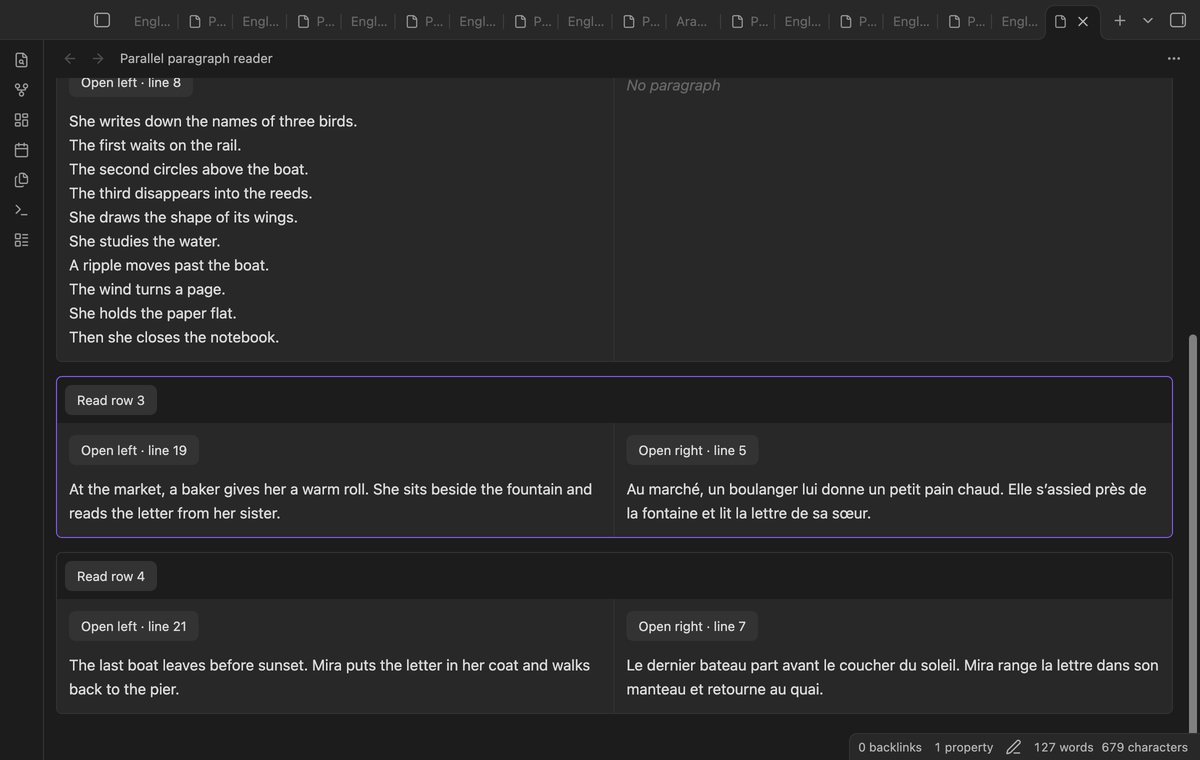Open the canvas grid icon in ribbon
This screenshot has width=1200, height=760.
21,120
